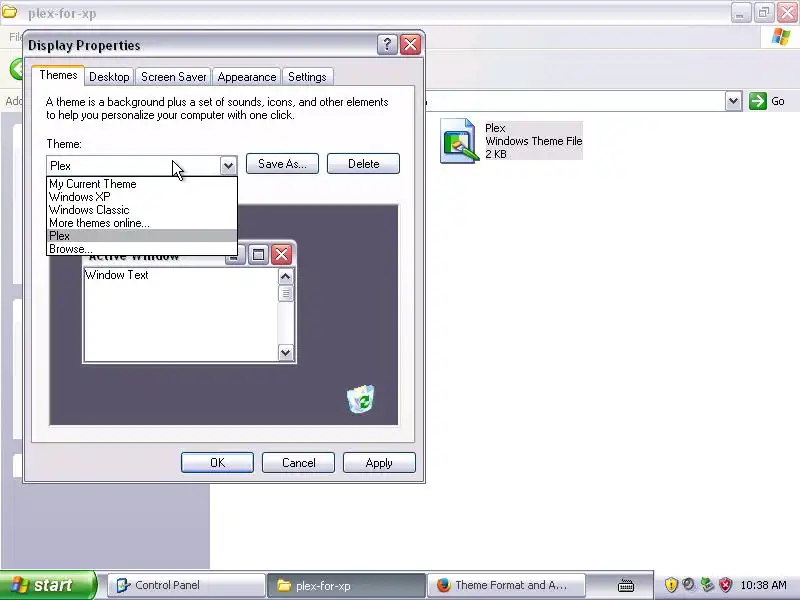Click the Apply button
The image size is (800, 600).
click(379, 463)
